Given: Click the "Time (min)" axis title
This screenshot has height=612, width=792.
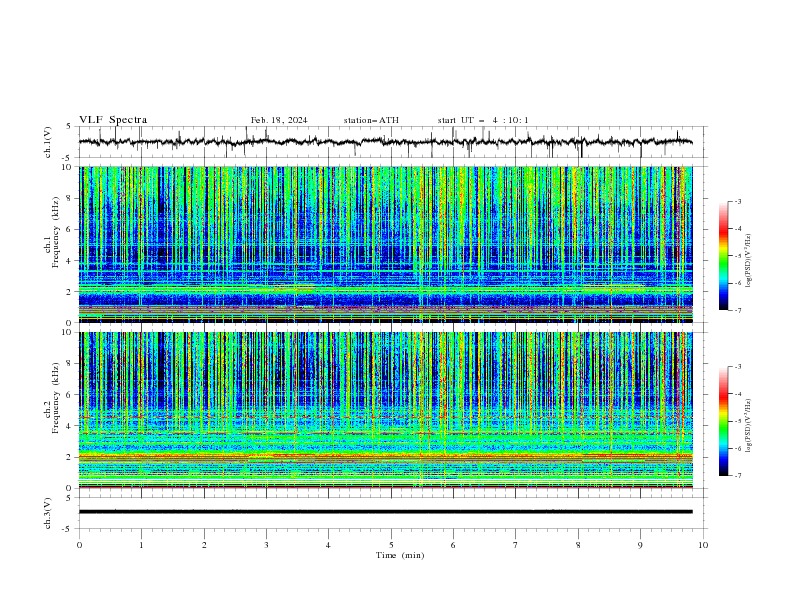Looking at the screenshot, I should click(400, 555).
